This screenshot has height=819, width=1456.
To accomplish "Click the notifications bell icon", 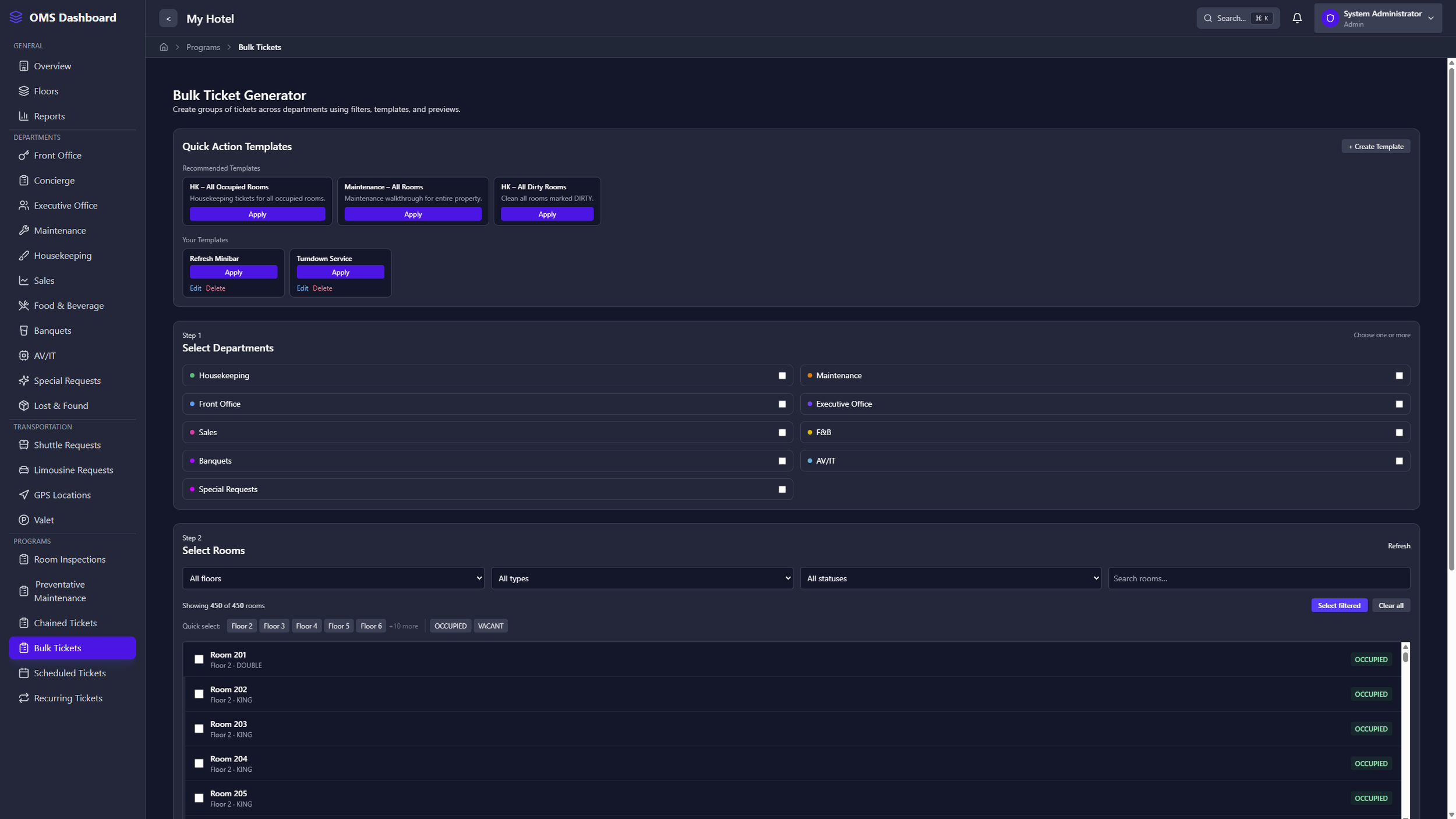I will (x=1296, y=18).
